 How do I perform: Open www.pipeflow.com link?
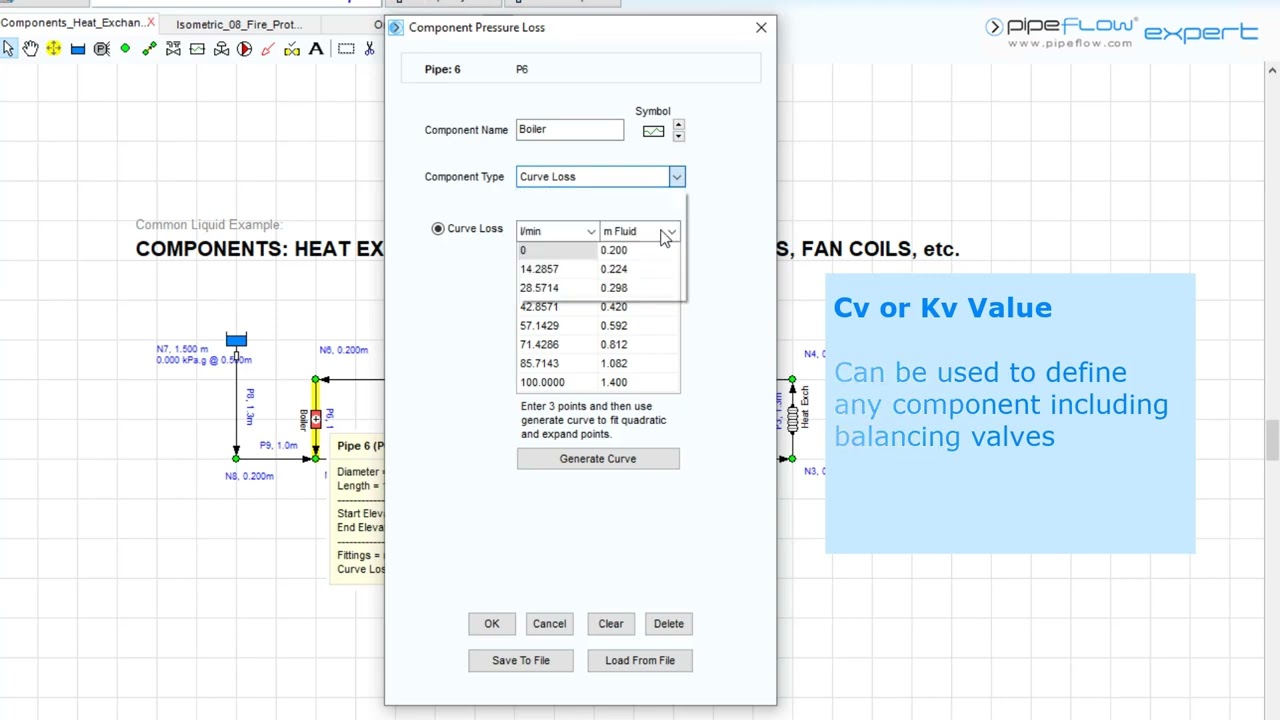coord(1069,44)
